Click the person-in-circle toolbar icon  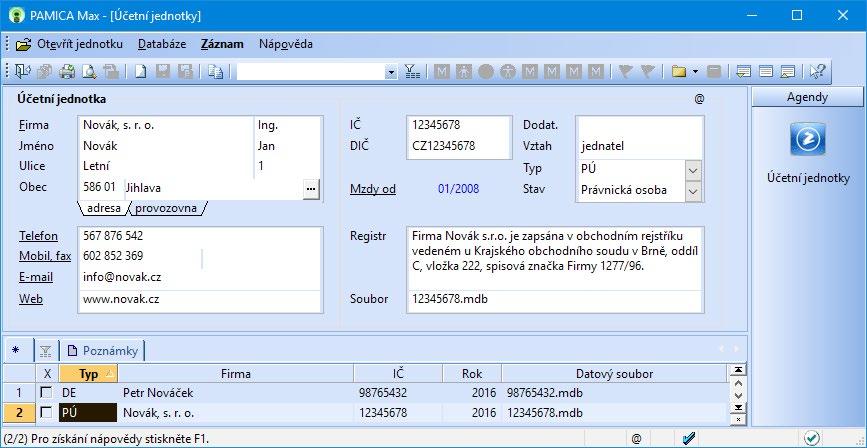[x=508, y=71]
